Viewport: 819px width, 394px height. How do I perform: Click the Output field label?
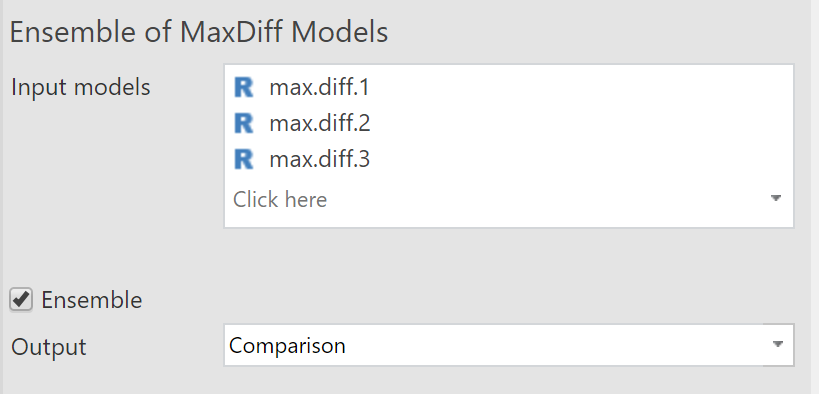49,347
